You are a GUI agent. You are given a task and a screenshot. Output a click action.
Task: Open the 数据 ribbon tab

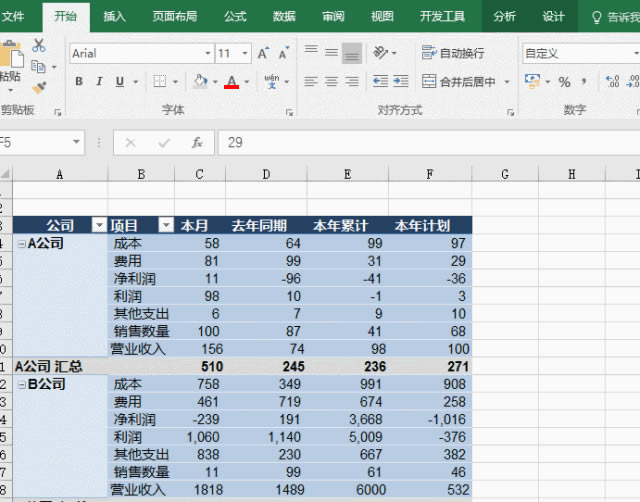284,16
